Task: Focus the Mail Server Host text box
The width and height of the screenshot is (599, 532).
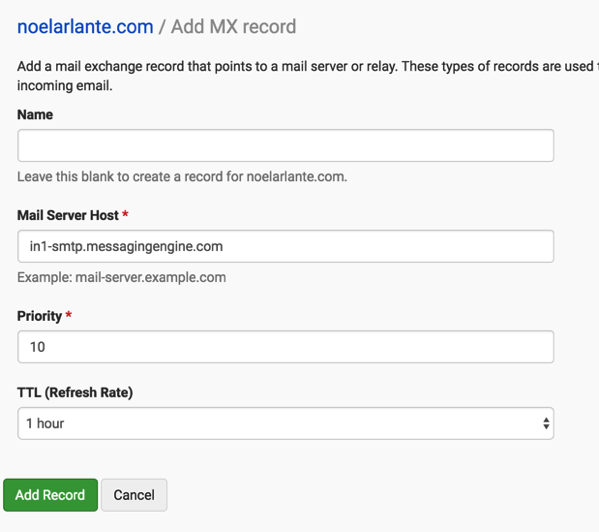Action: pos(285,246)
